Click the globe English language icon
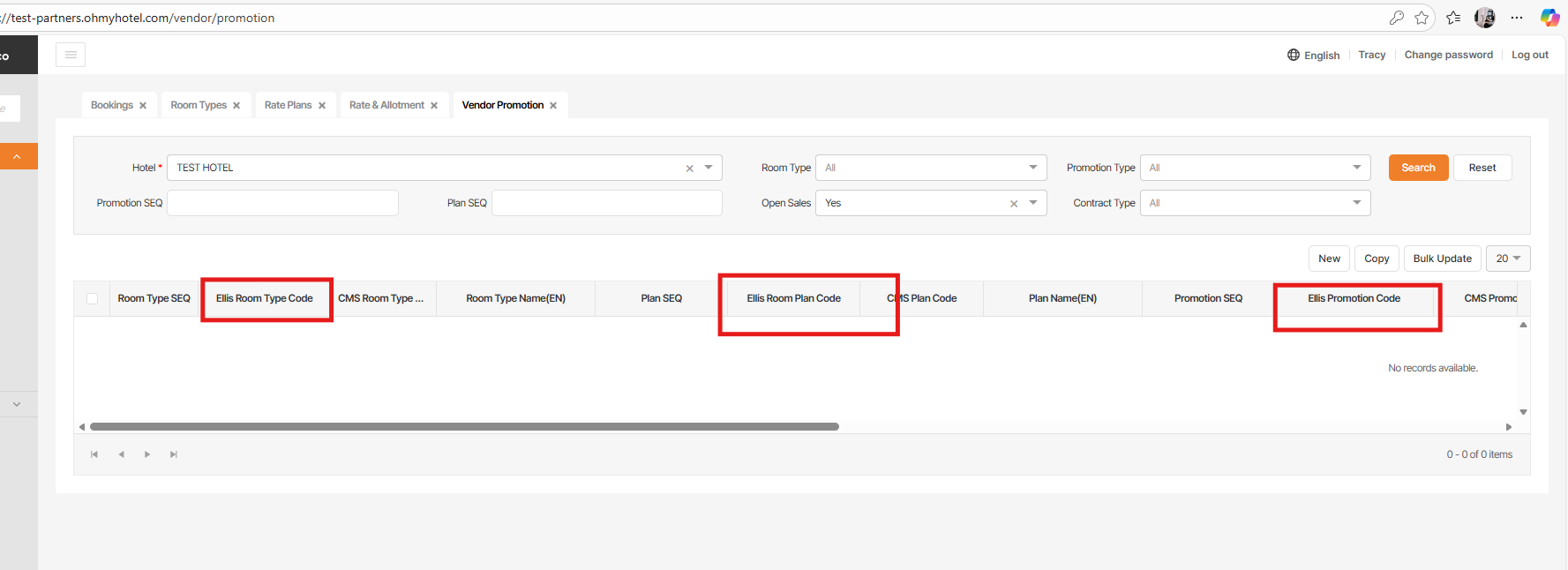The height and width of the screenshot is (570, 1568). [x=1294, y=55]
